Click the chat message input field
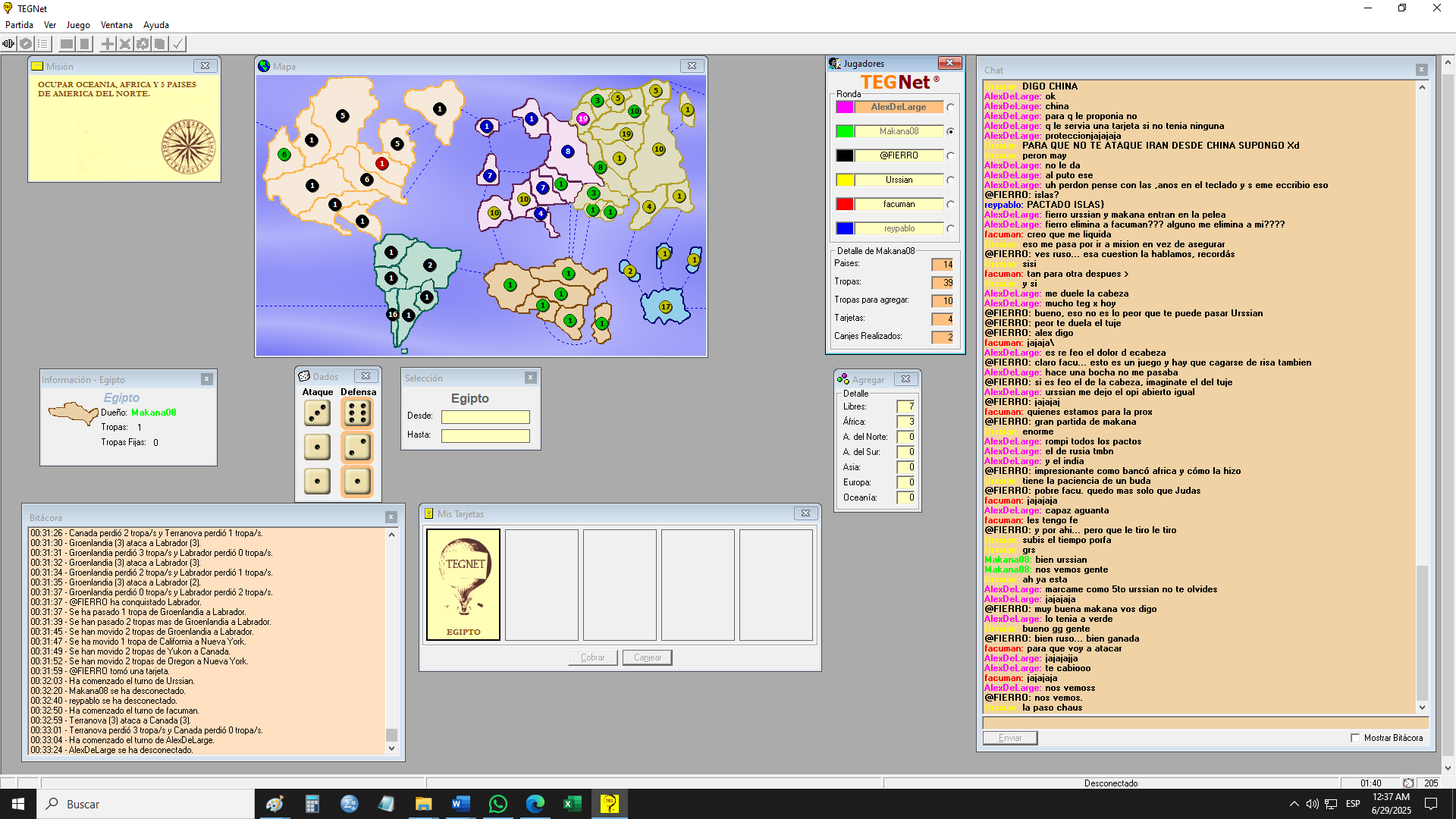The height and width of the screenshot is (819, 1456). tap(1206, 723)
